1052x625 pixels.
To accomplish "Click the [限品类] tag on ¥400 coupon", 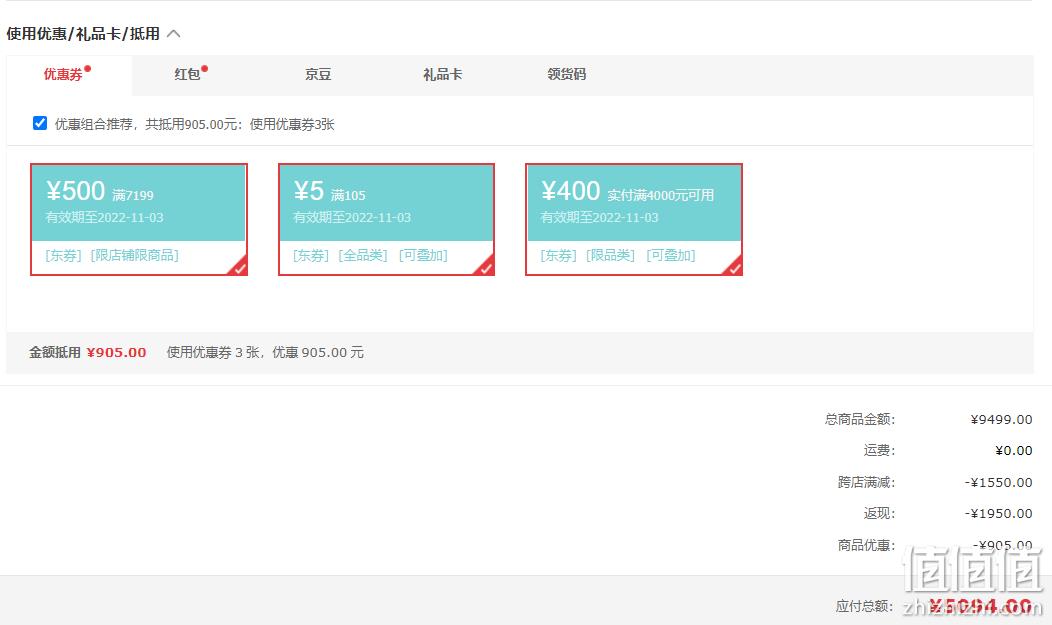I will 611,255.
